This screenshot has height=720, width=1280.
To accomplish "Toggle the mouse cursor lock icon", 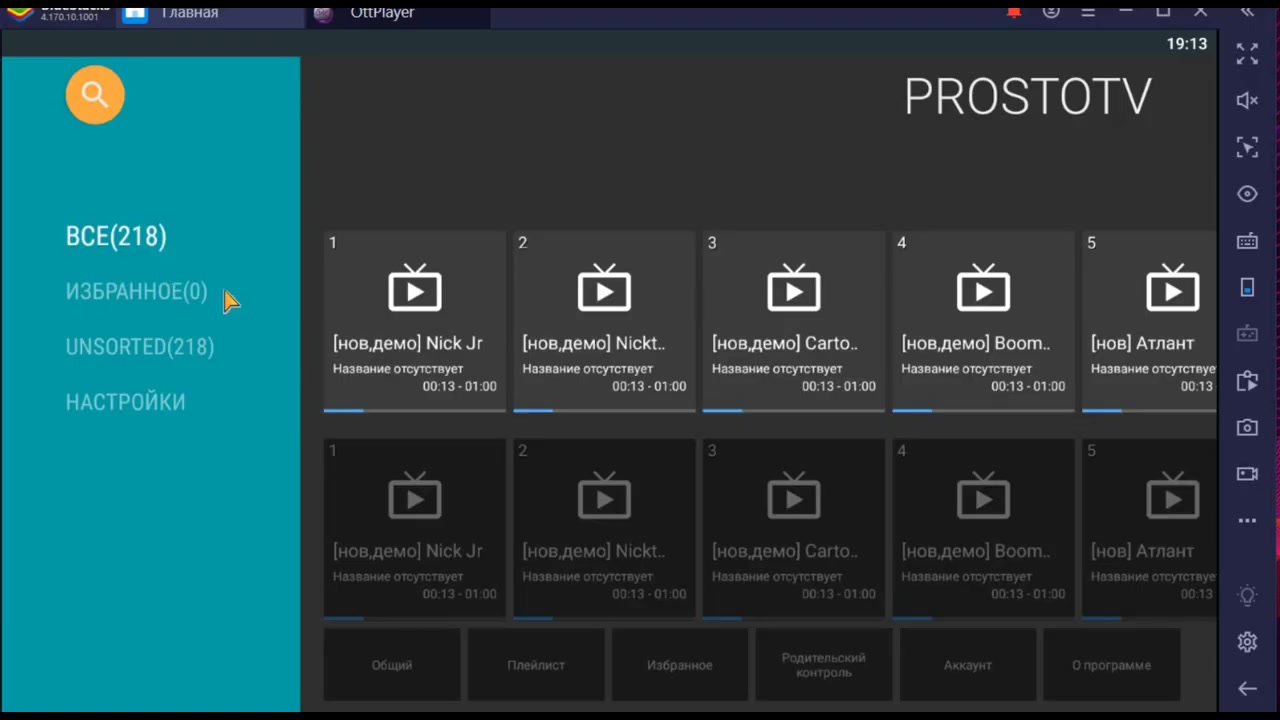I will [x=1247, y=147].
